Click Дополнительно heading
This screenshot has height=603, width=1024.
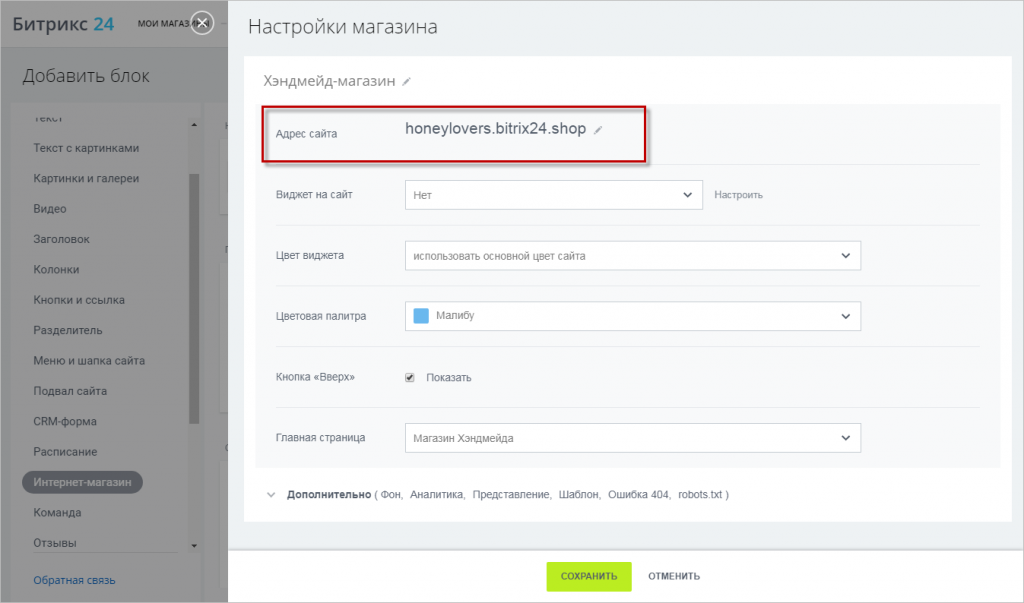tap(328, 495)
